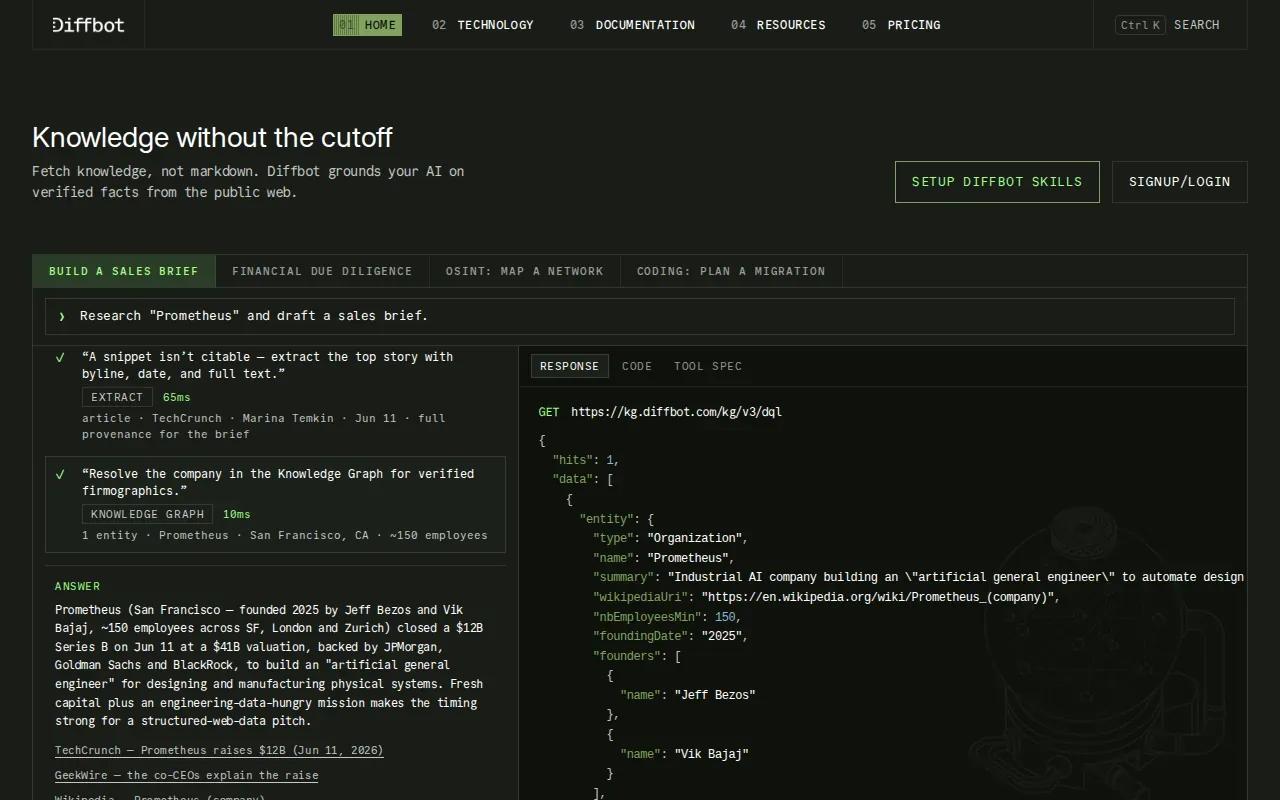Switch to the Tool Spec tab
1280x800 pixels.
coord(708,366)
